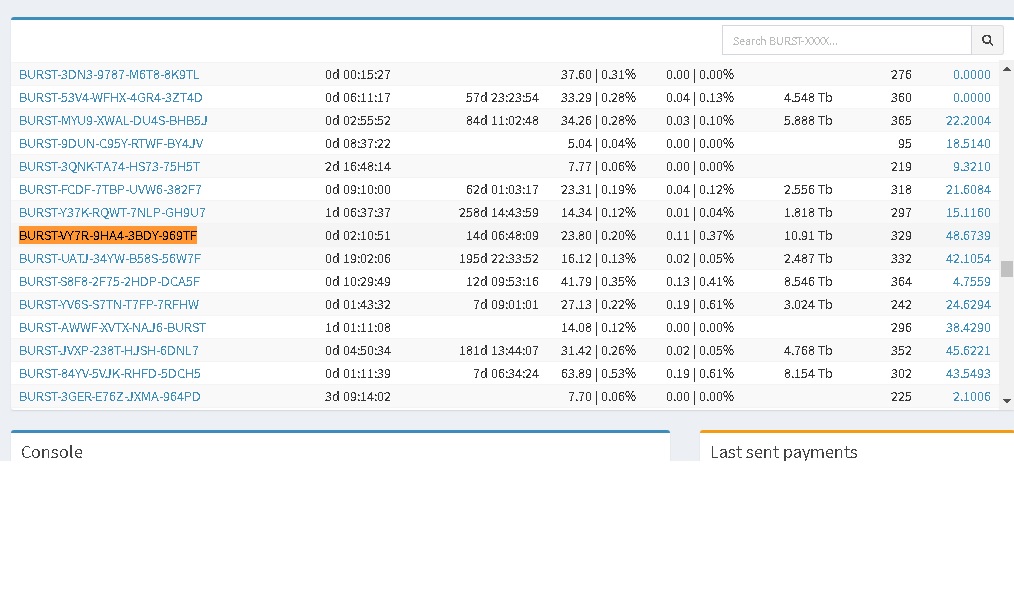Image resolution: width=1014 pixels, height=614 pixels.
Task: Click the search magnifier icon button
Action: click(987, 41)
